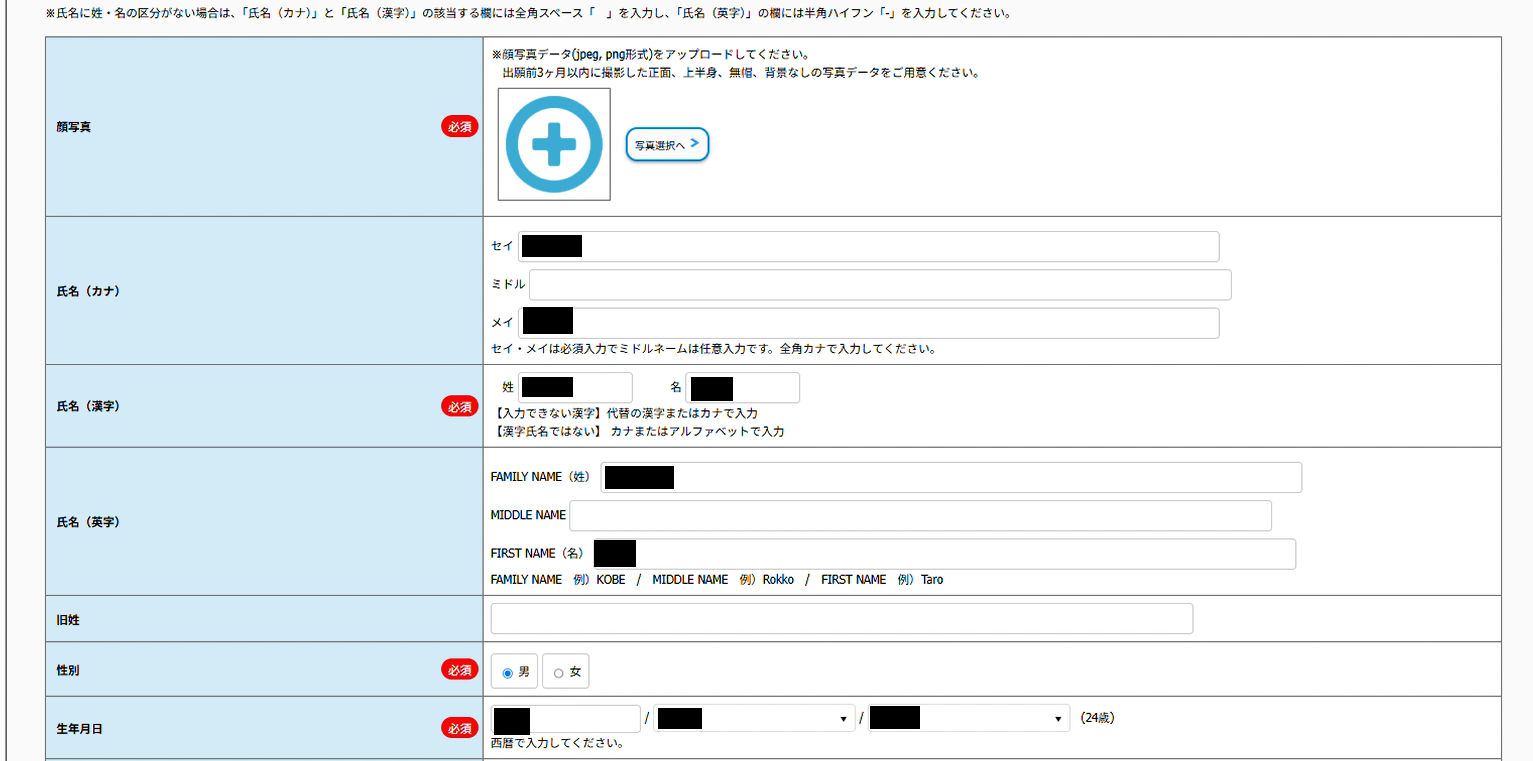Click the MIDDLE NAME input field
Screen dimensions: 1533x761
(x=920, y=516)
